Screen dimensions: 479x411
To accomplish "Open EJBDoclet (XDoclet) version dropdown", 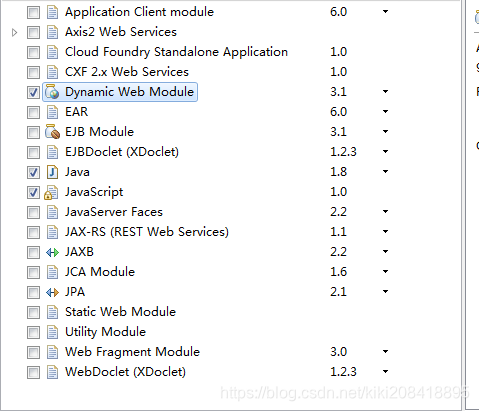I will click(x=385, y=151).
